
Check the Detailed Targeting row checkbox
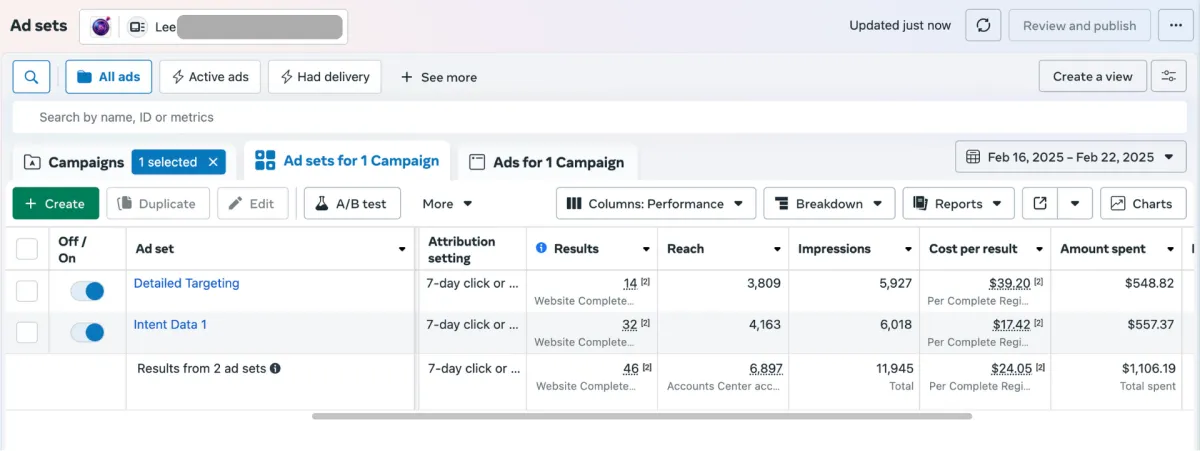[x=27, y=291]
